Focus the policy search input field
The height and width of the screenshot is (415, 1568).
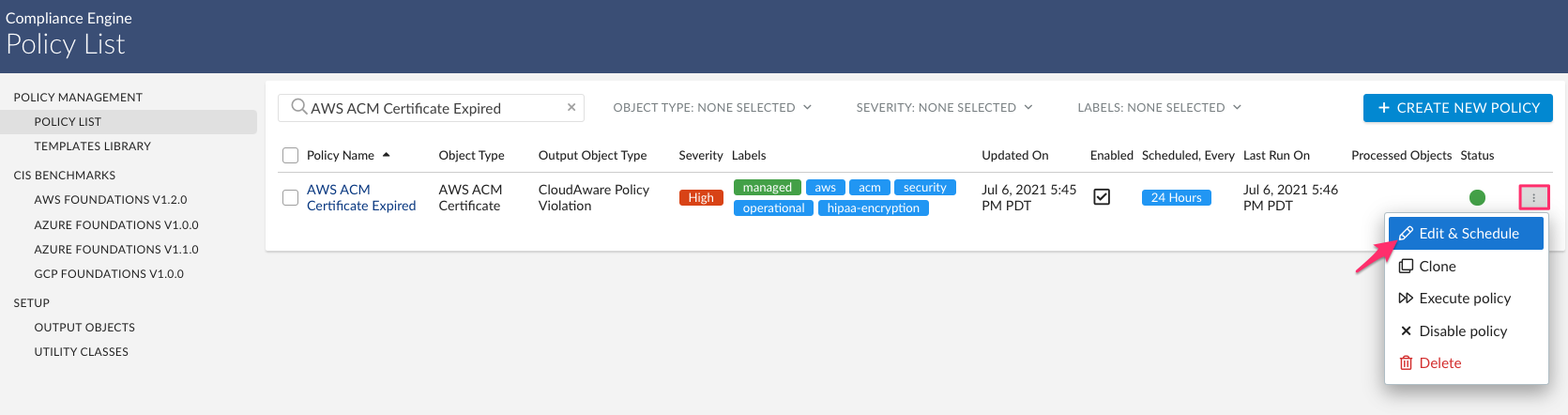[x=436, y=108]
